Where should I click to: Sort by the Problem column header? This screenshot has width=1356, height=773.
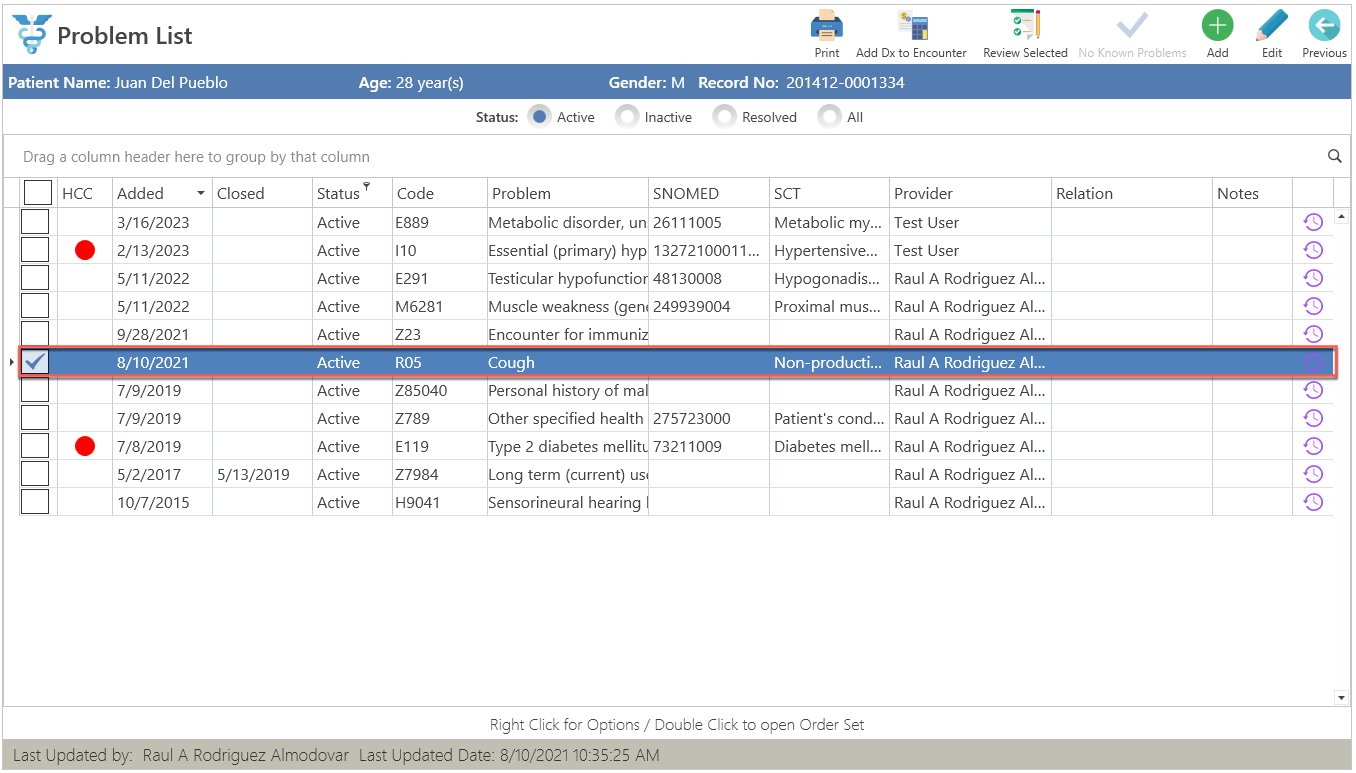[568, 193]
